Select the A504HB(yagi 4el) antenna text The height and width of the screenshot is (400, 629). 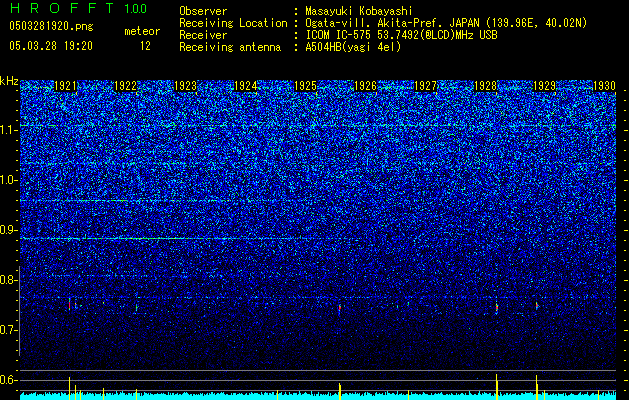[x=353, y=47]
